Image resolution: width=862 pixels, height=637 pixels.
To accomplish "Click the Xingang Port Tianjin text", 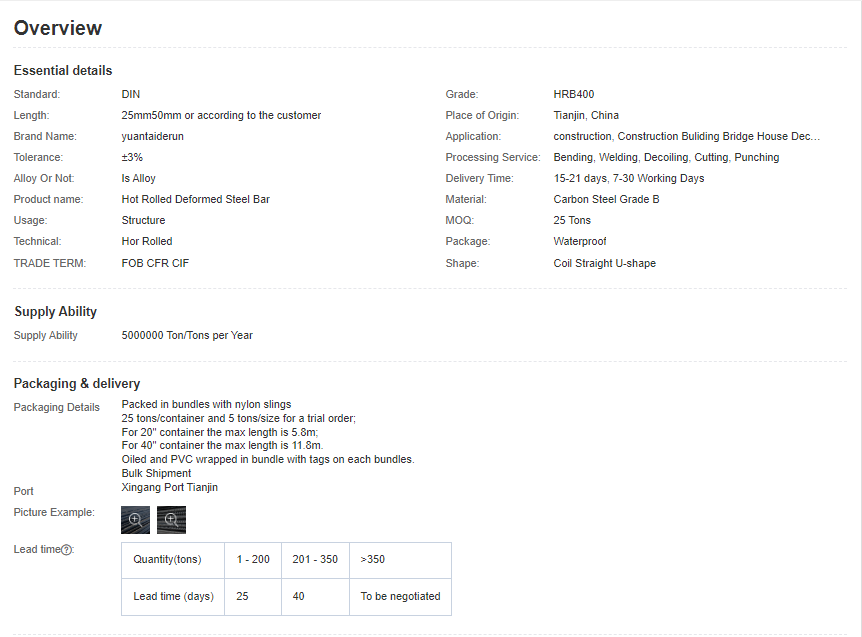I will 170,488.
